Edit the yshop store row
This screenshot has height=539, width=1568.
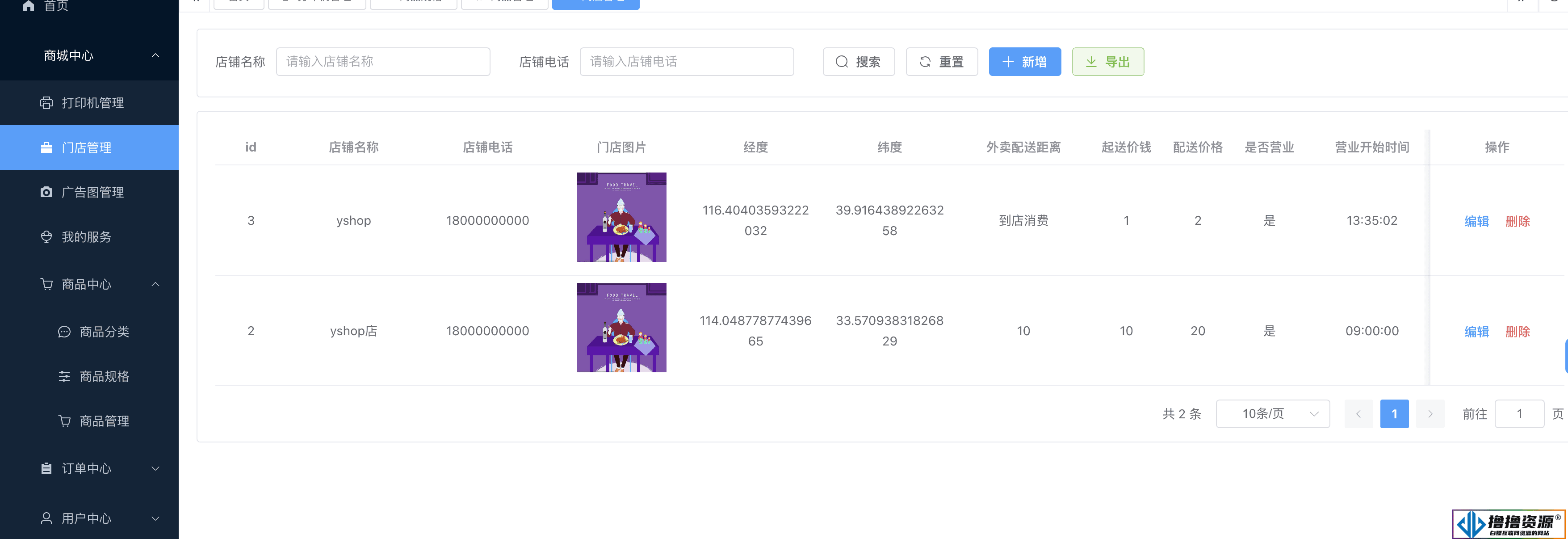1476,221
